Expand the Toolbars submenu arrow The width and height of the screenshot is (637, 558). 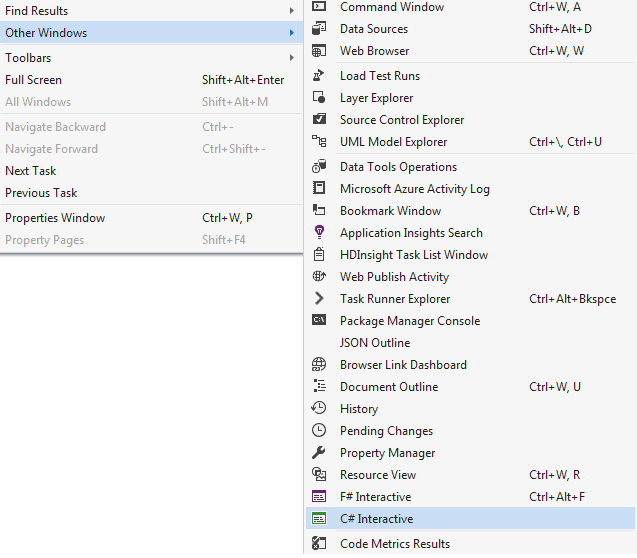[292, 58]
